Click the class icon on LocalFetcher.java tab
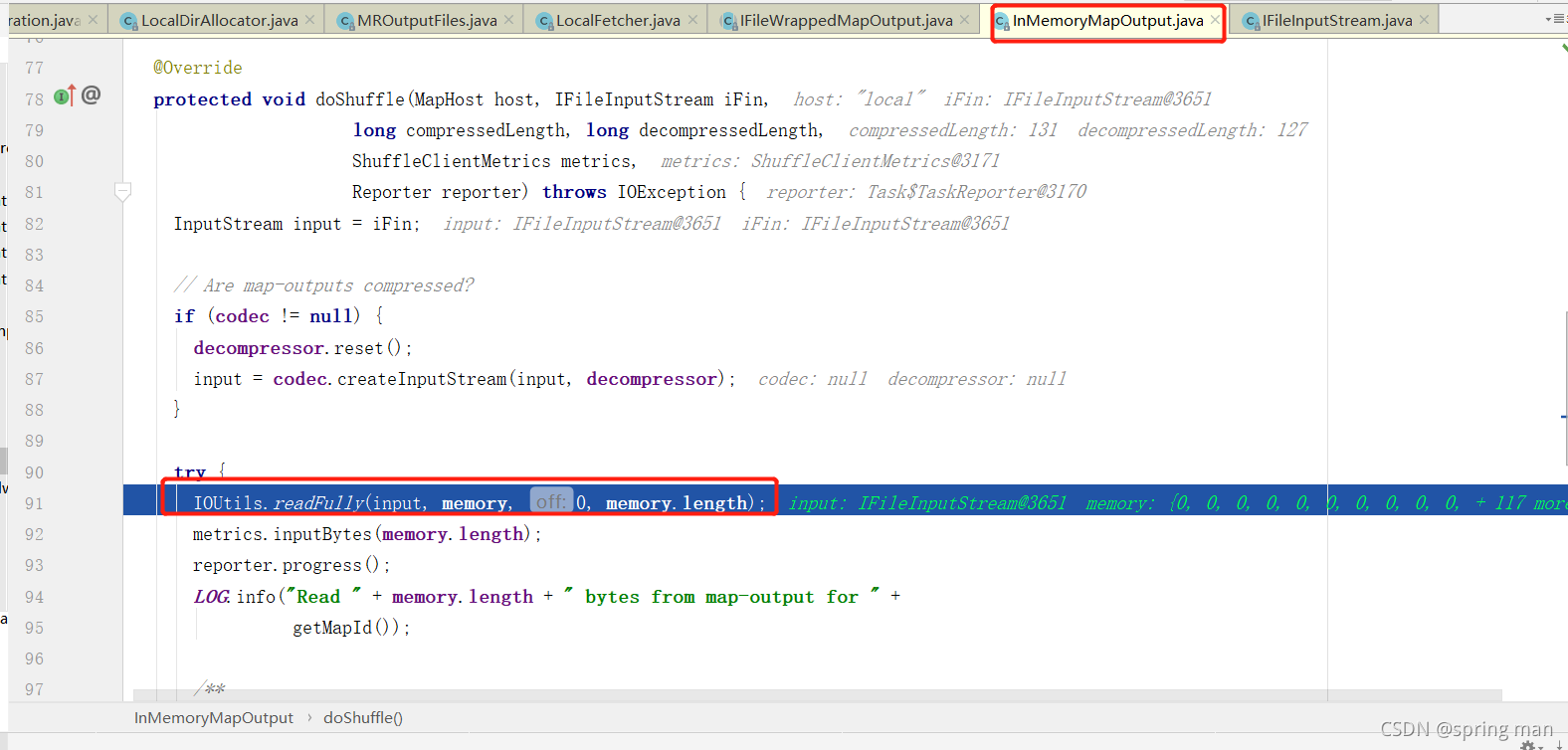This screenshot has width=1568, height=750. [x=544, y=21]
